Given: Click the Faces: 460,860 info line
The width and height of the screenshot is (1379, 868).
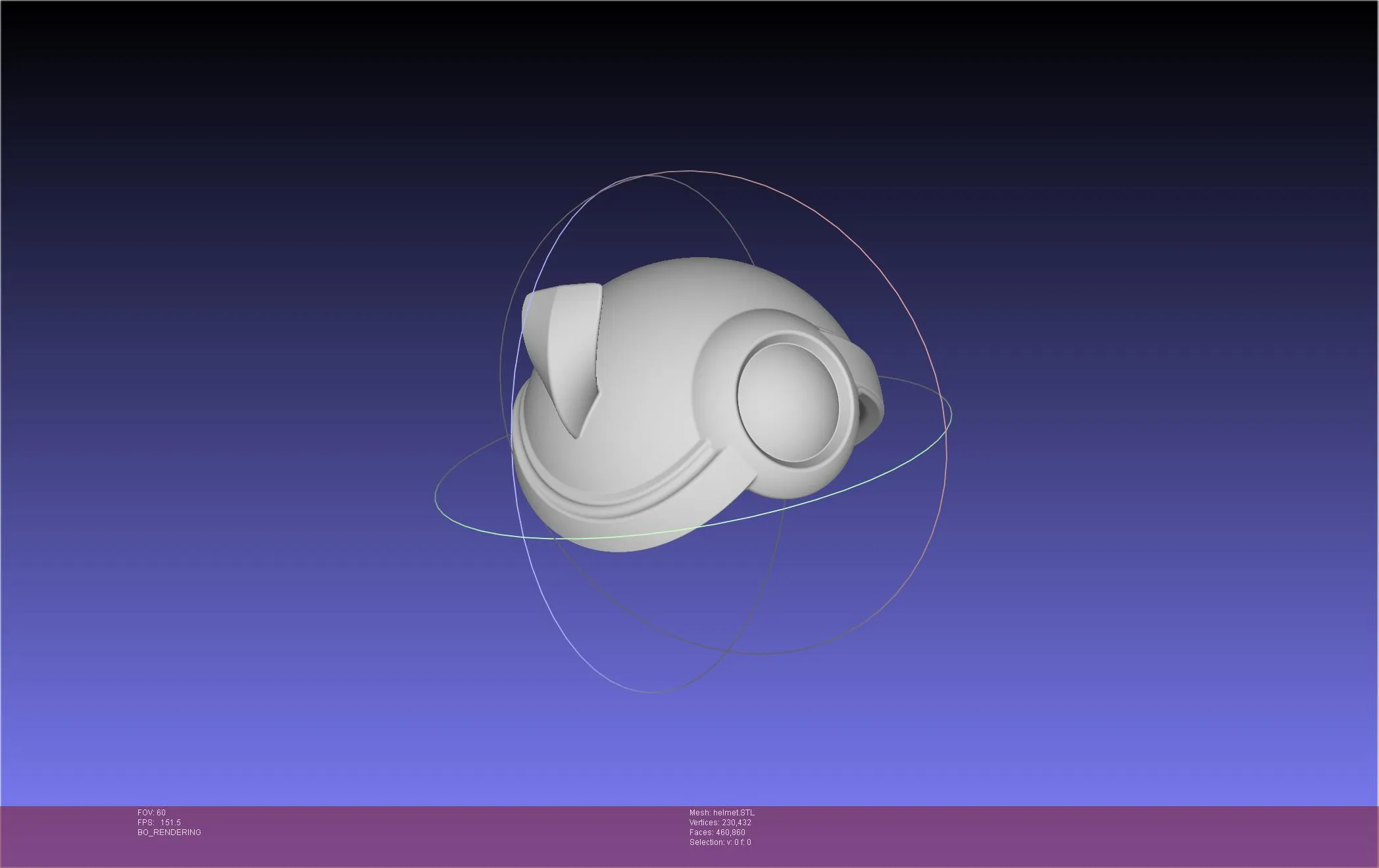Looking at the screenshot, I should (x=717, y=832).
